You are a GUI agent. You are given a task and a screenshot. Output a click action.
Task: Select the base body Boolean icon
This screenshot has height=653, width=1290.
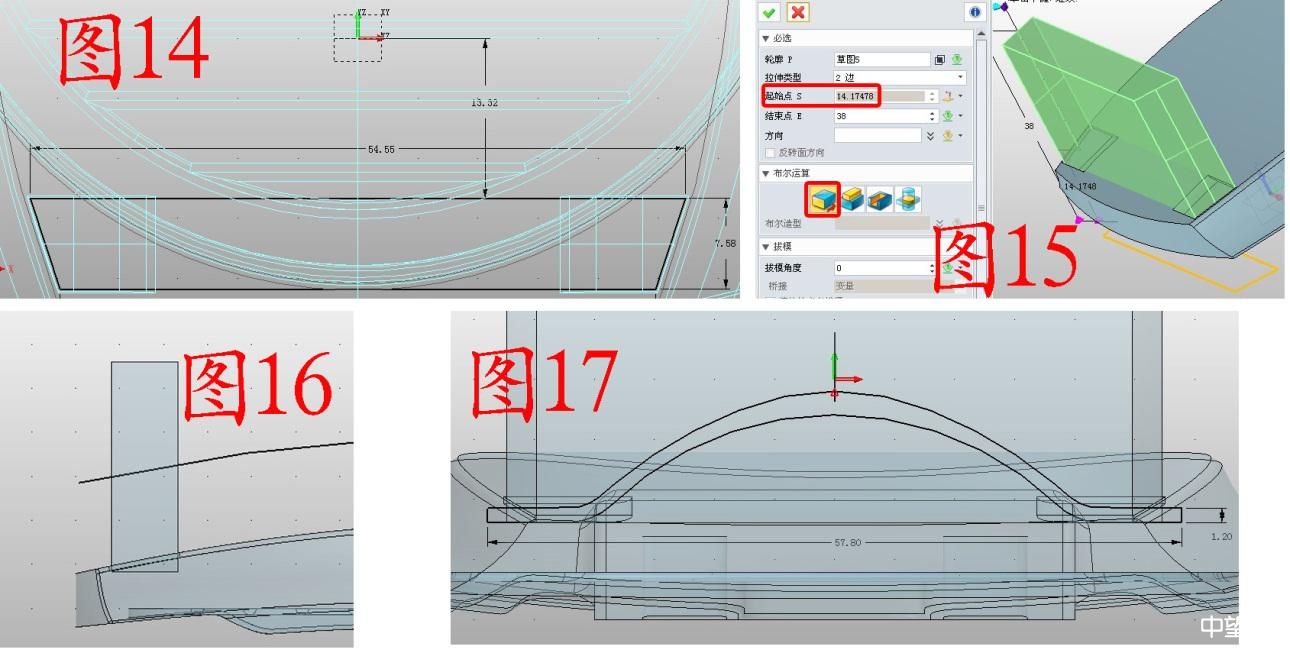point(825,199)
